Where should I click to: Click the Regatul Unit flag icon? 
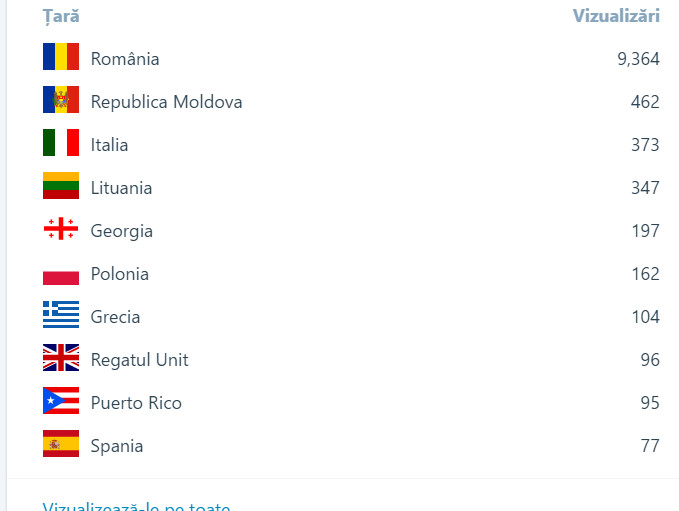pyautogui.click(x=60, y=359)
